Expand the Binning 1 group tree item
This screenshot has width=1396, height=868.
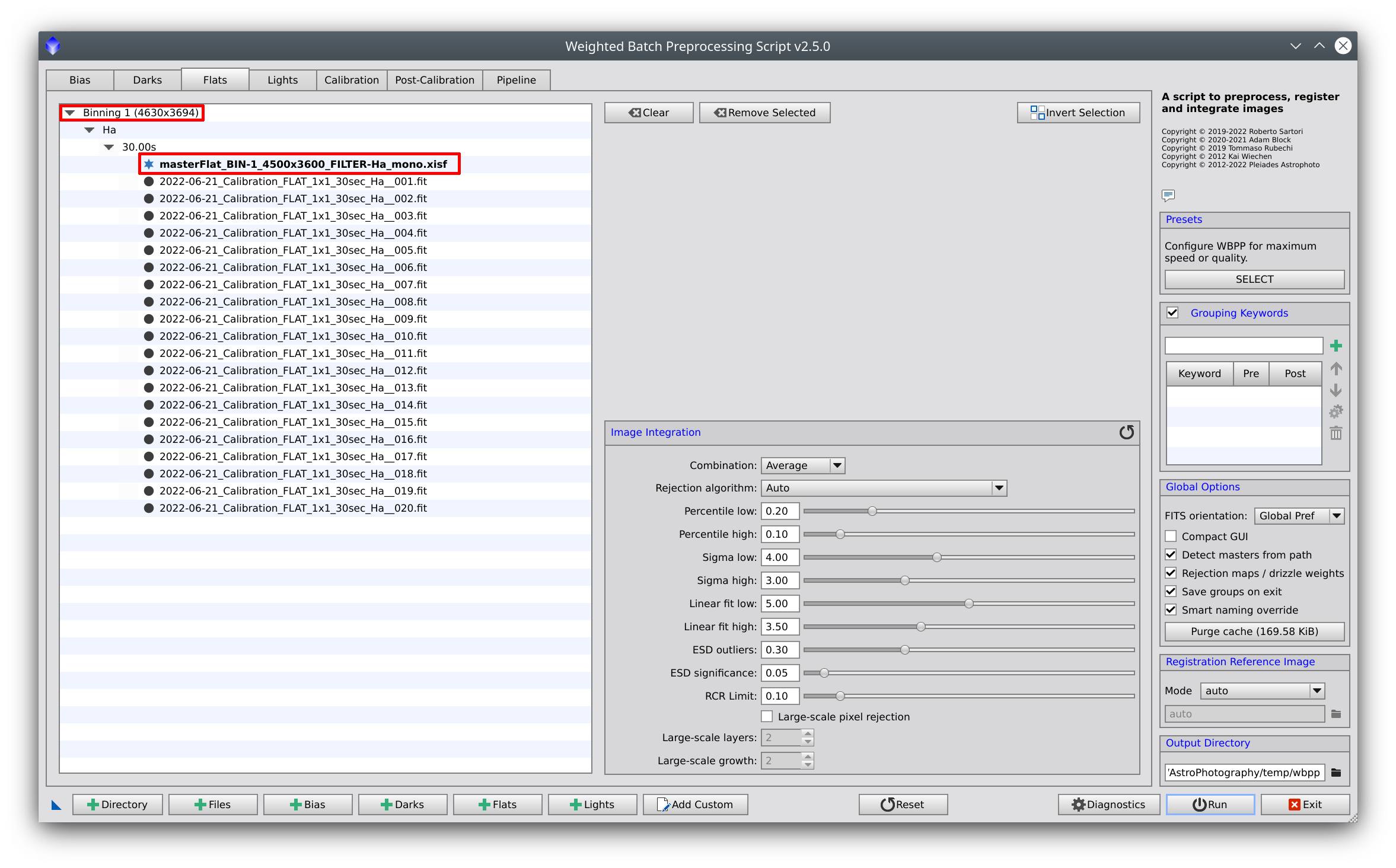[x=67, y=112]
